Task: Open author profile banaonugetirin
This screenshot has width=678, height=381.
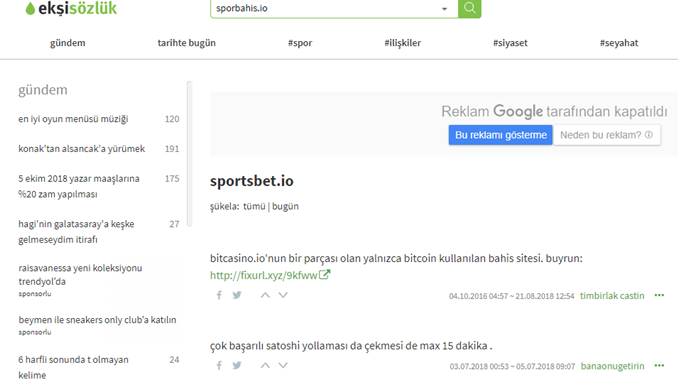Action: coord(613,366)
